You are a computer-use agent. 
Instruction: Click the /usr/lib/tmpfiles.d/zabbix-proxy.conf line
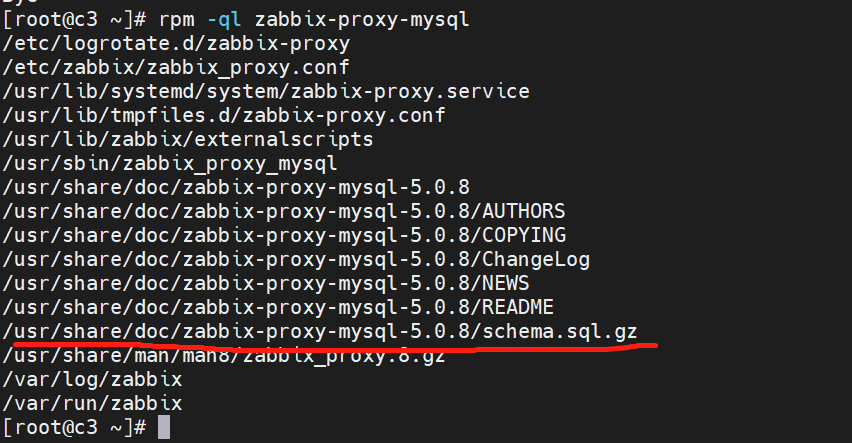click(224, 115)
